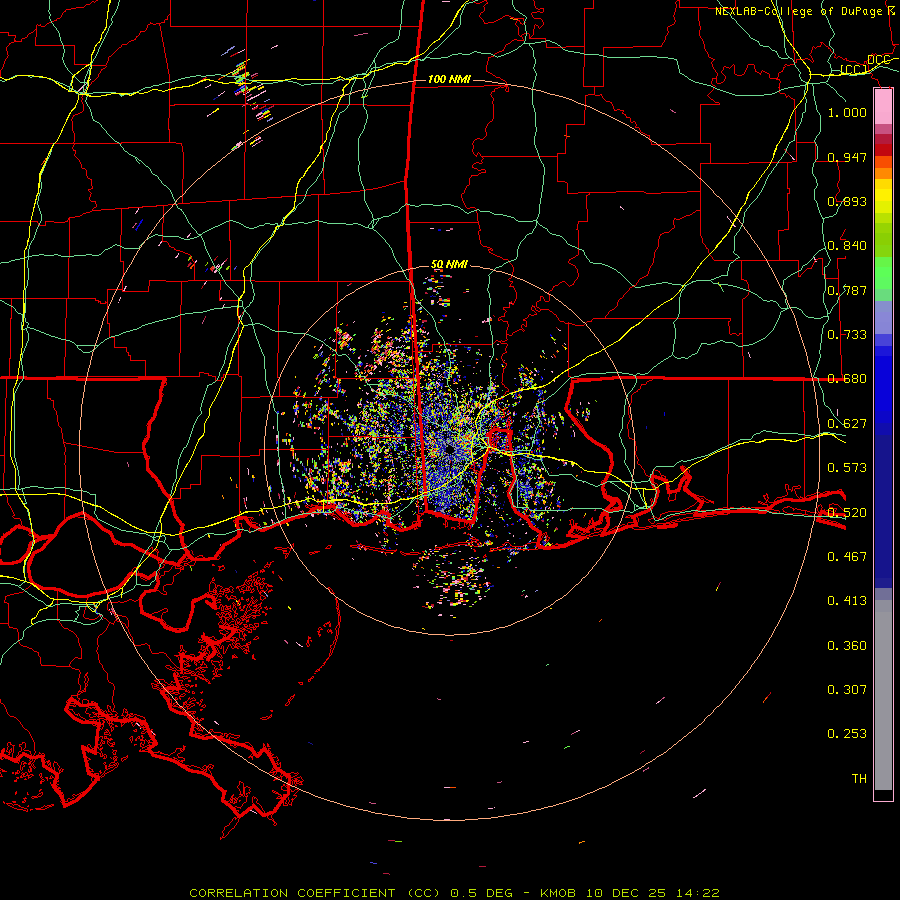Click the 0.947 scale value

pyautogui.click(x=847, y=157)
